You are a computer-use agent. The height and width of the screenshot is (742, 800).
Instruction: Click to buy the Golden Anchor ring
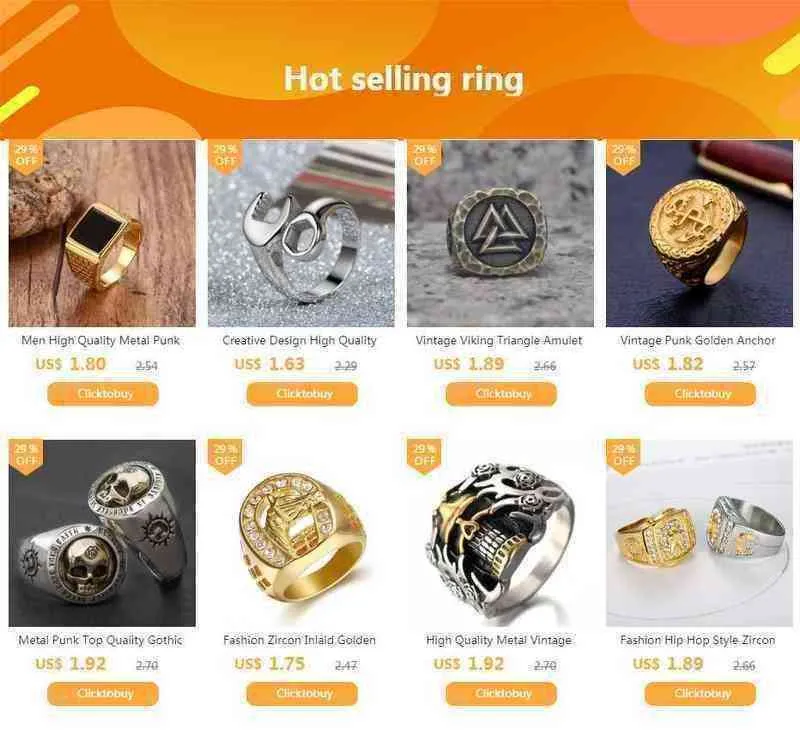point(700,394)
